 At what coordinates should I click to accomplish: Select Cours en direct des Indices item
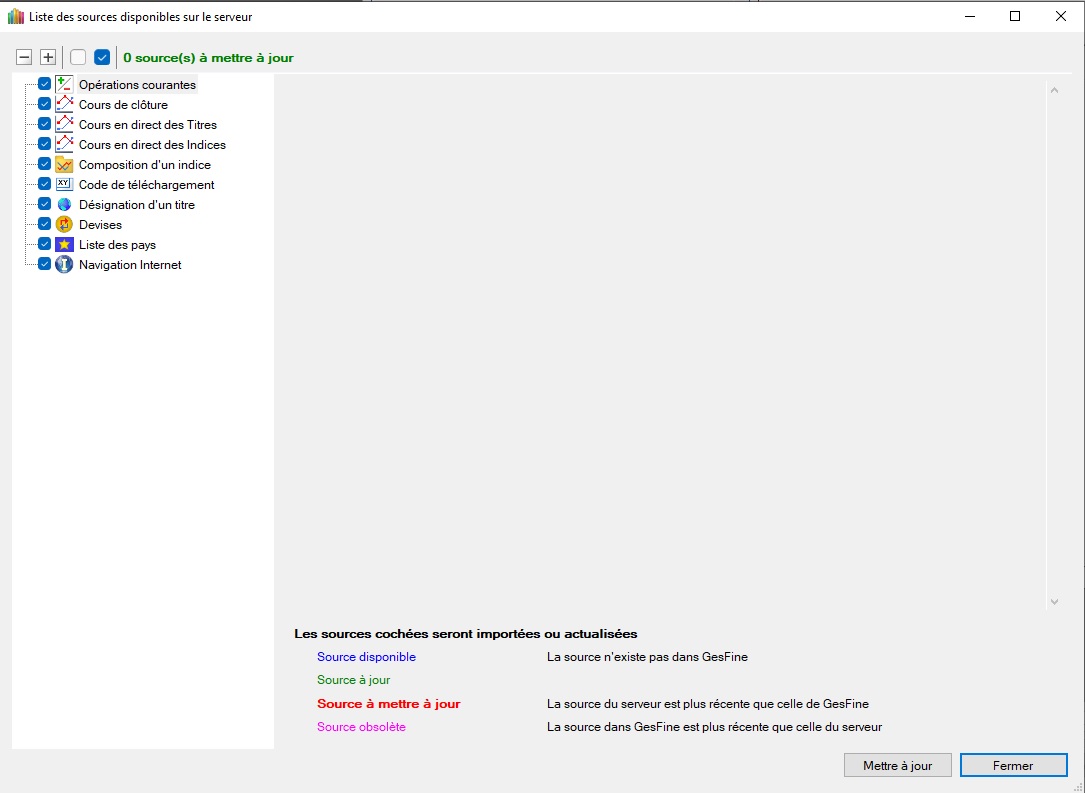[152, 145]
